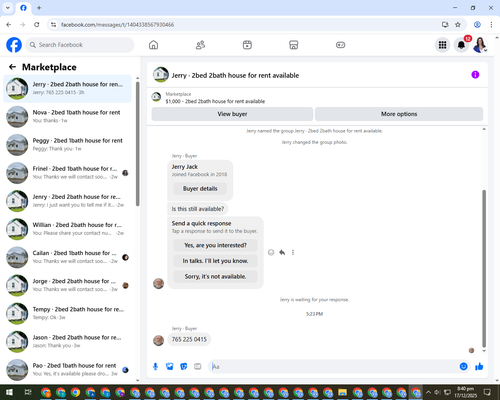This screenshot has width=500, height=400.
Task: Open more options for the message
Action: tap(293, 252)
